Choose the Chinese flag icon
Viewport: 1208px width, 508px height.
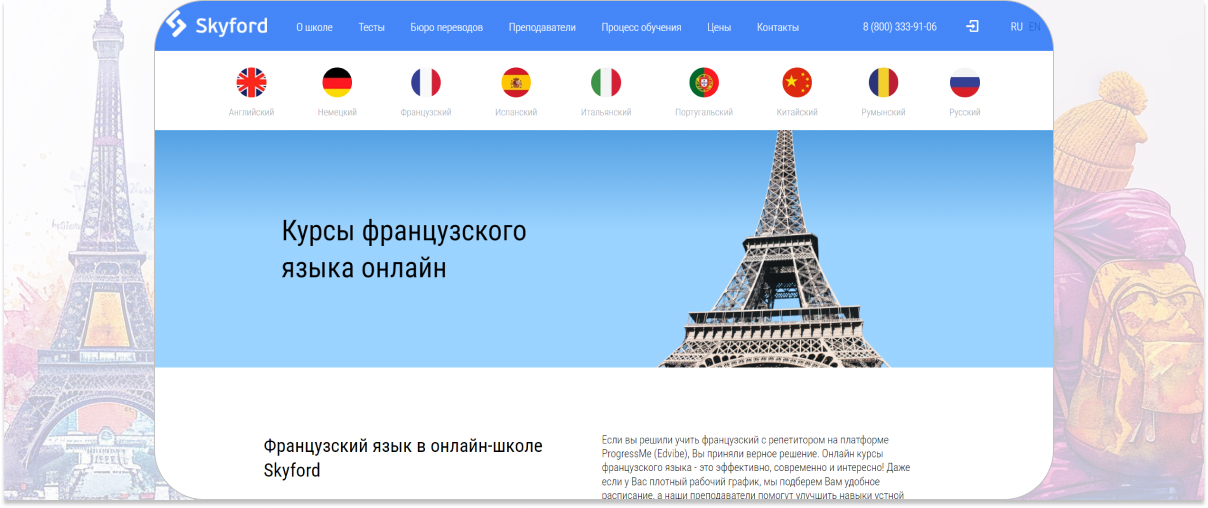pyautogui.click(x=797, y=83)
